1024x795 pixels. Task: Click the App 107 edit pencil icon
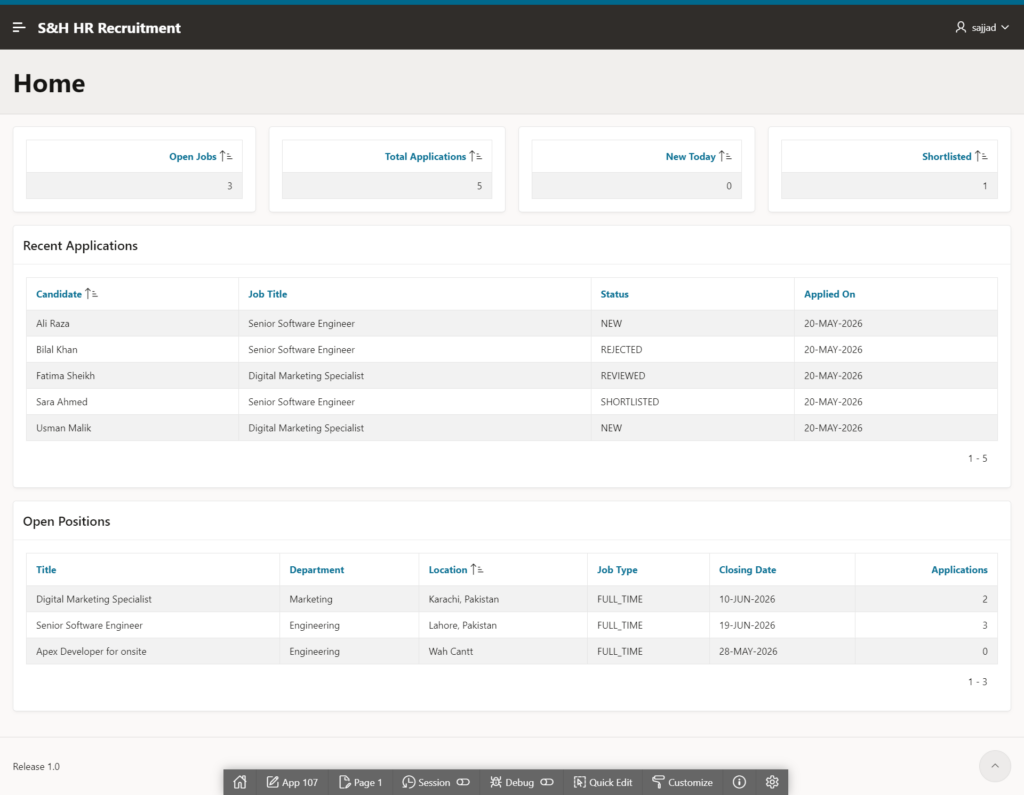pos(272,782)
